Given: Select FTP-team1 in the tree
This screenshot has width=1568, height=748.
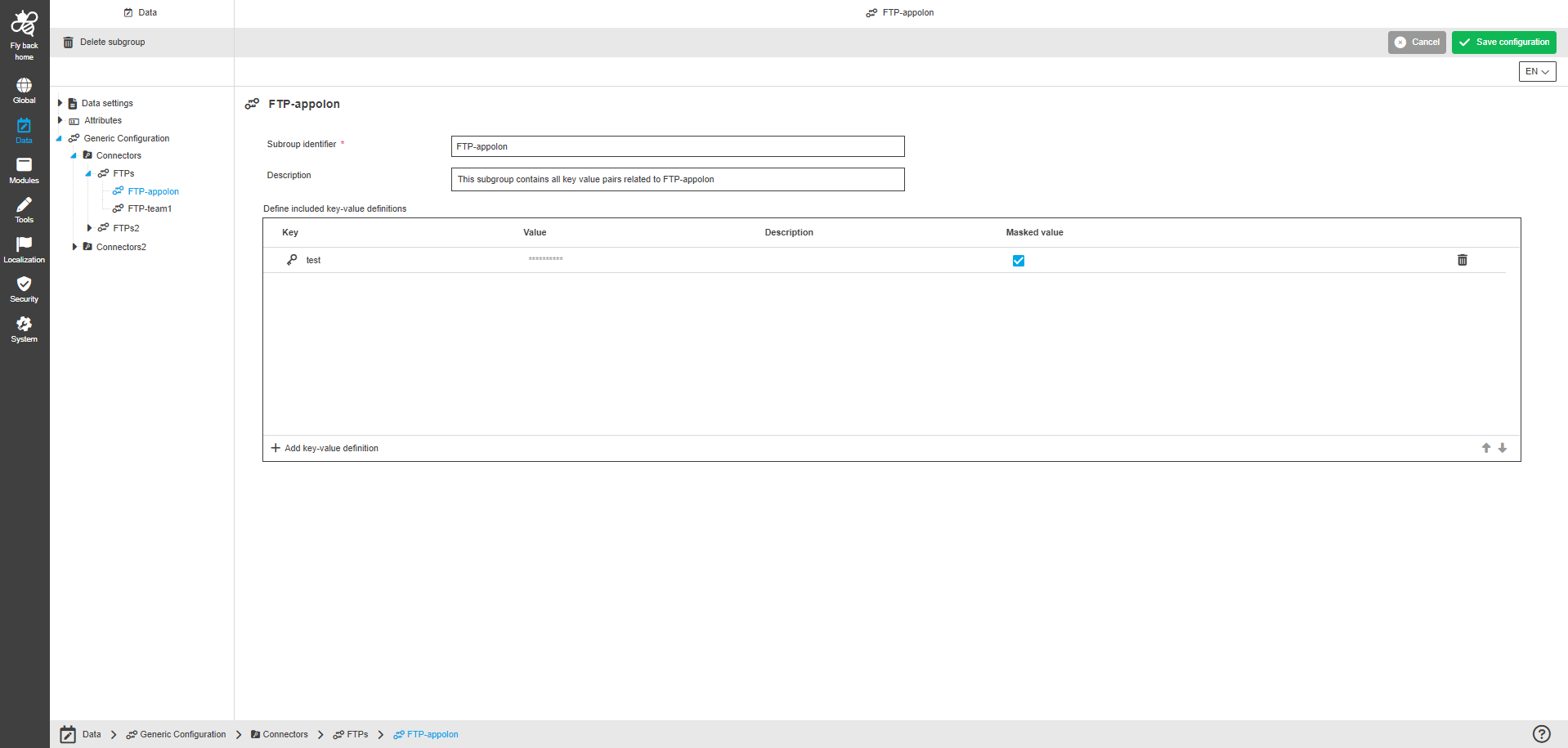Looking at the screenshot, I should pos(150,209).
